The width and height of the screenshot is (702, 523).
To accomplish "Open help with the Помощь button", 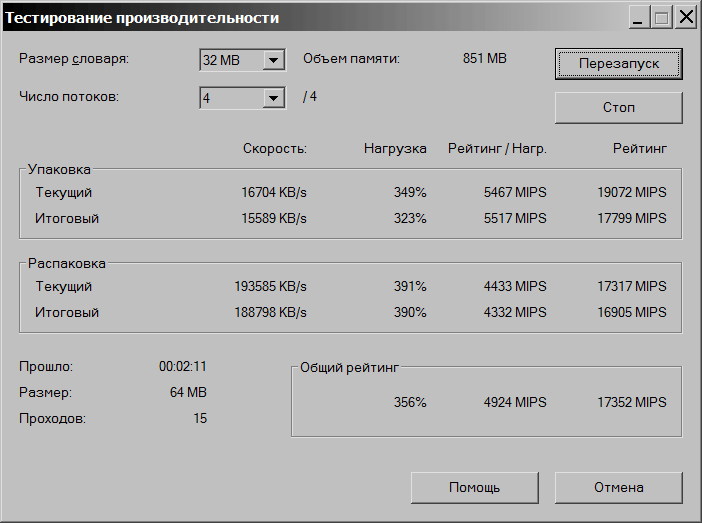I will pos(474,488).
